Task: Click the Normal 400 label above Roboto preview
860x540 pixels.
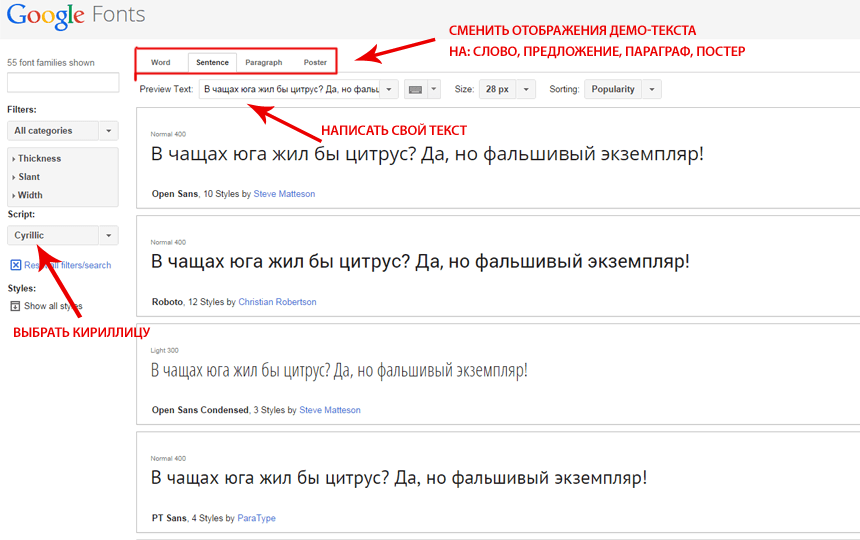Action: coord(168,242)
